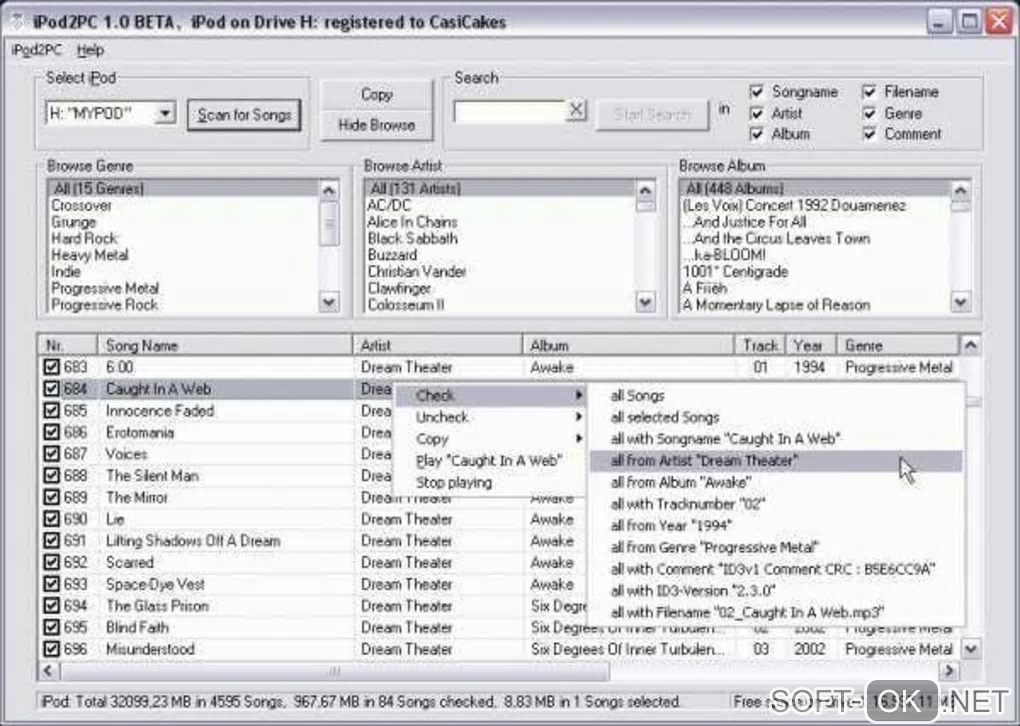The width and height of the screenshot is (1020, 726).
Task: Click the horizontal scrollbar thumb of song list
Action: pos(334,671)
